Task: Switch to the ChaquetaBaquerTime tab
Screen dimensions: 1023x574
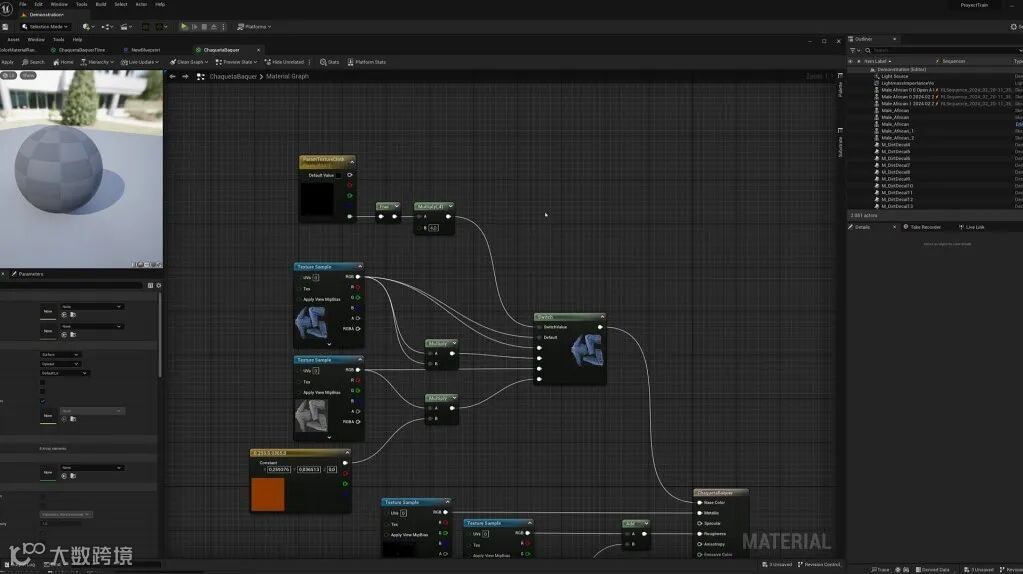Action: click(82, 50)
